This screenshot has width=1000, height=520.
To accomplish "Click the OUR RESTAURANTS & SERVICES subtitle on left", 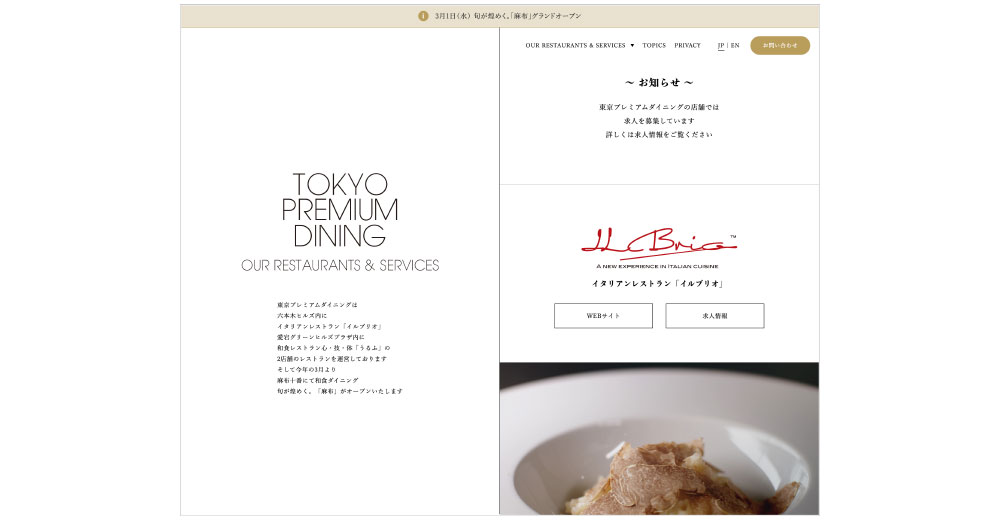I will 340,265.
